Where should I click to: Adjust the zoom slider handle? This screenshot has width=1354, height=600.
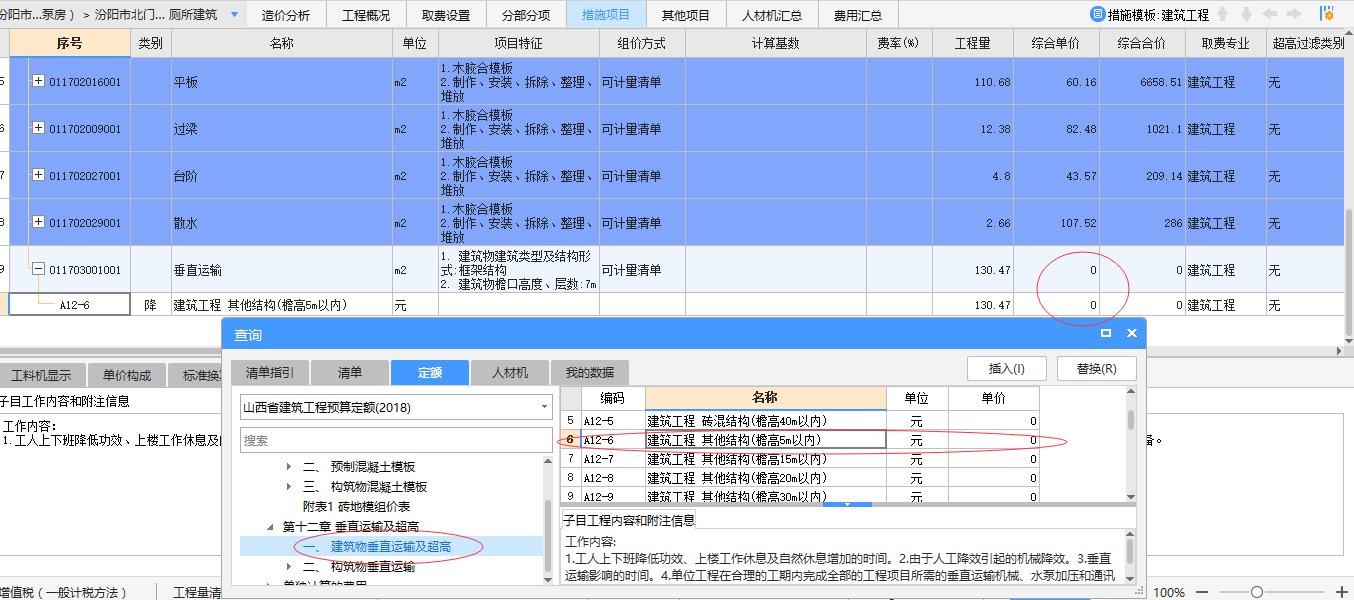coord(1257,592)
